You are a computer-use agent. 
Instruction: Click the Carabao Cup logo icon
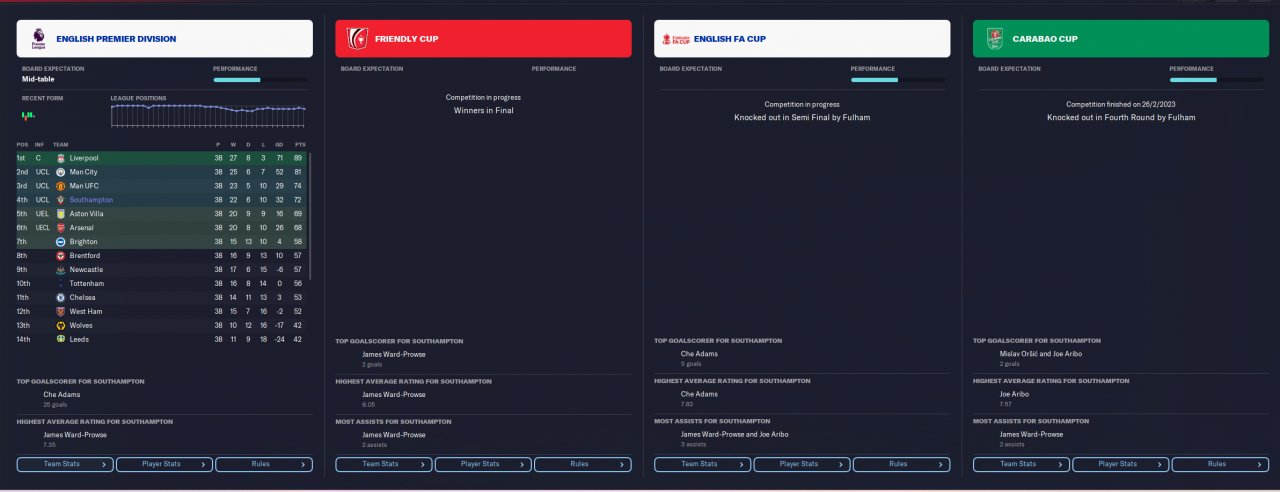(994, 39)
